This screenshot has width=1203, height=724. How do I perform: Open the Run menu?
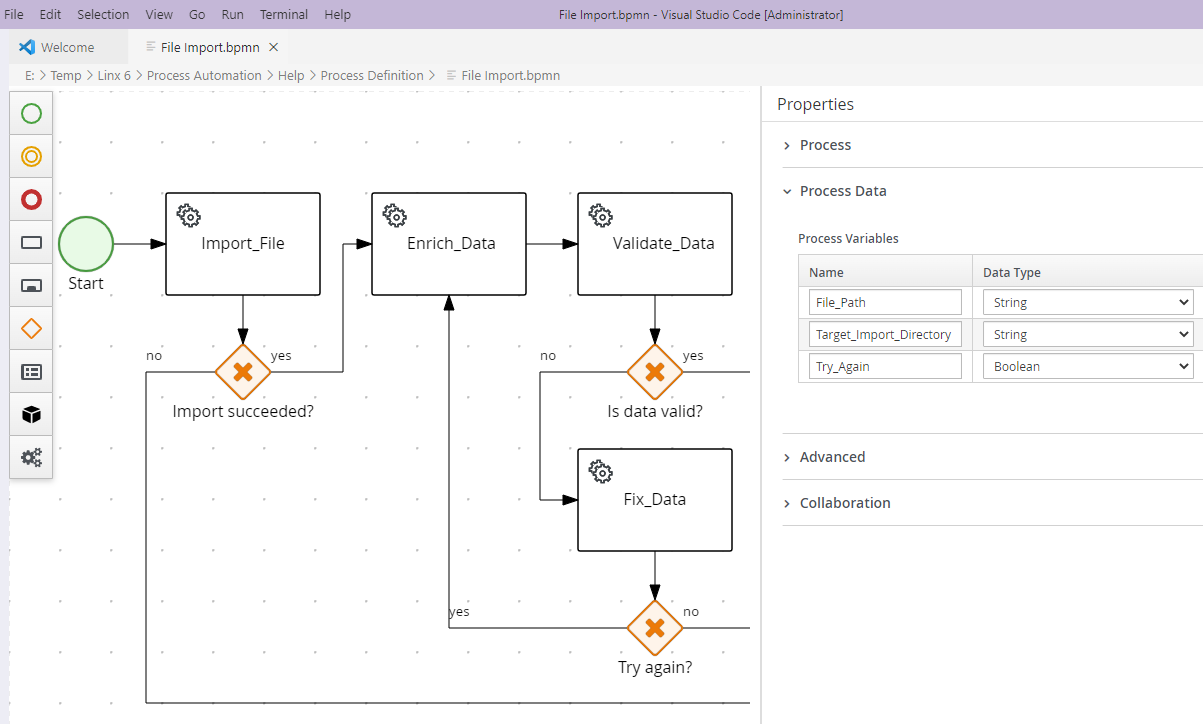point(232,14)
